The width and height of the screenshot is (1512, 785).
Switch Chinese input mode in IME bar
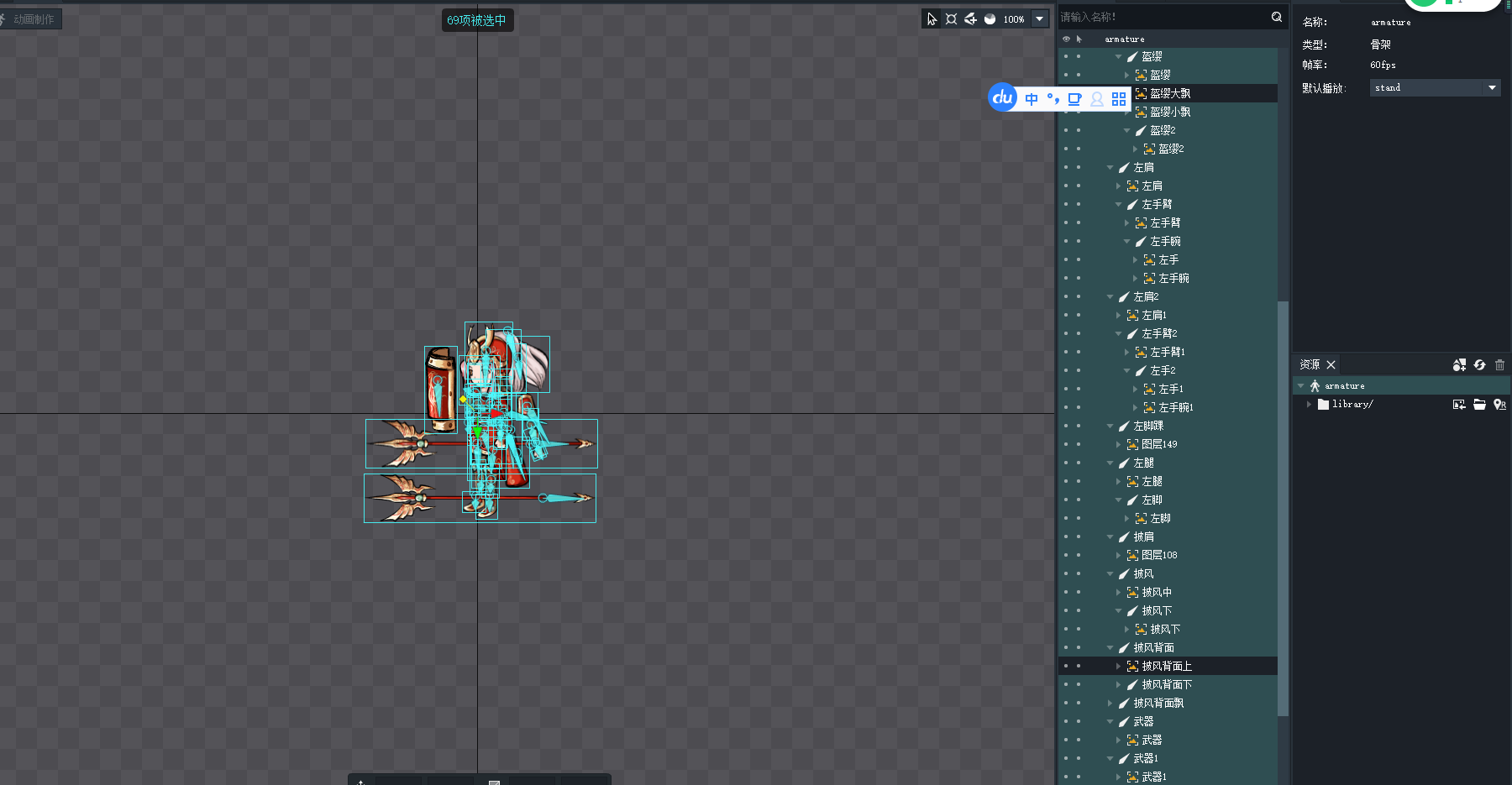point(1032,99)
